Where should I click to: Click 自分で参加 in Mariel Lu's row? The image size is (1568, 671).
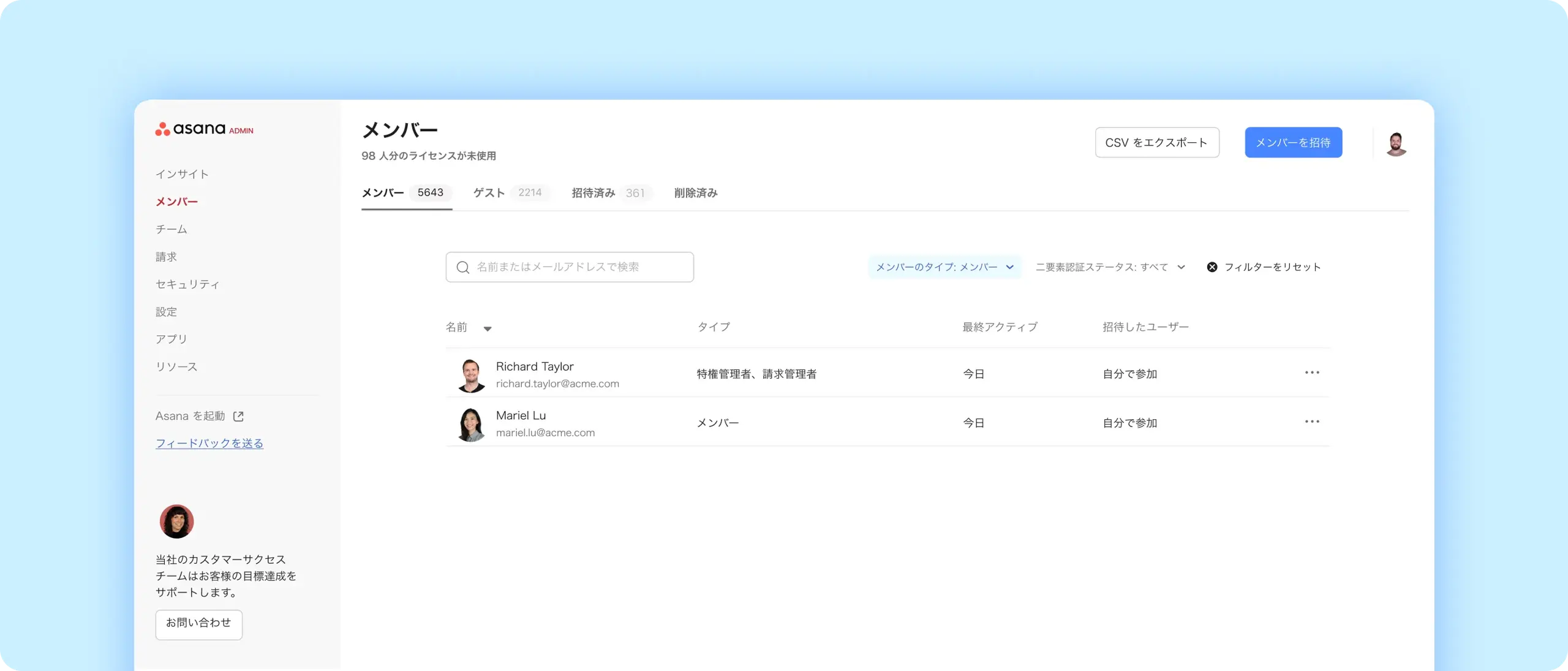(x=1129, y=423)
